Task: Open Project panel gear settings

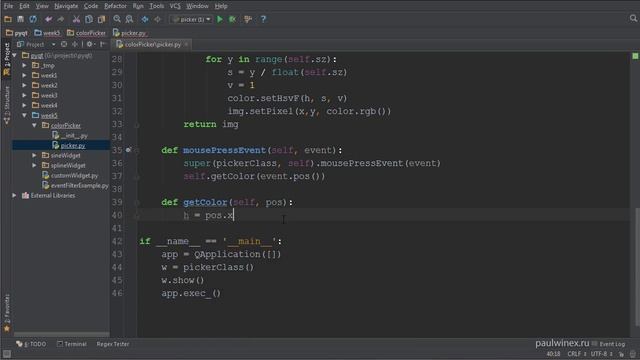Action: tap(90, 44)
